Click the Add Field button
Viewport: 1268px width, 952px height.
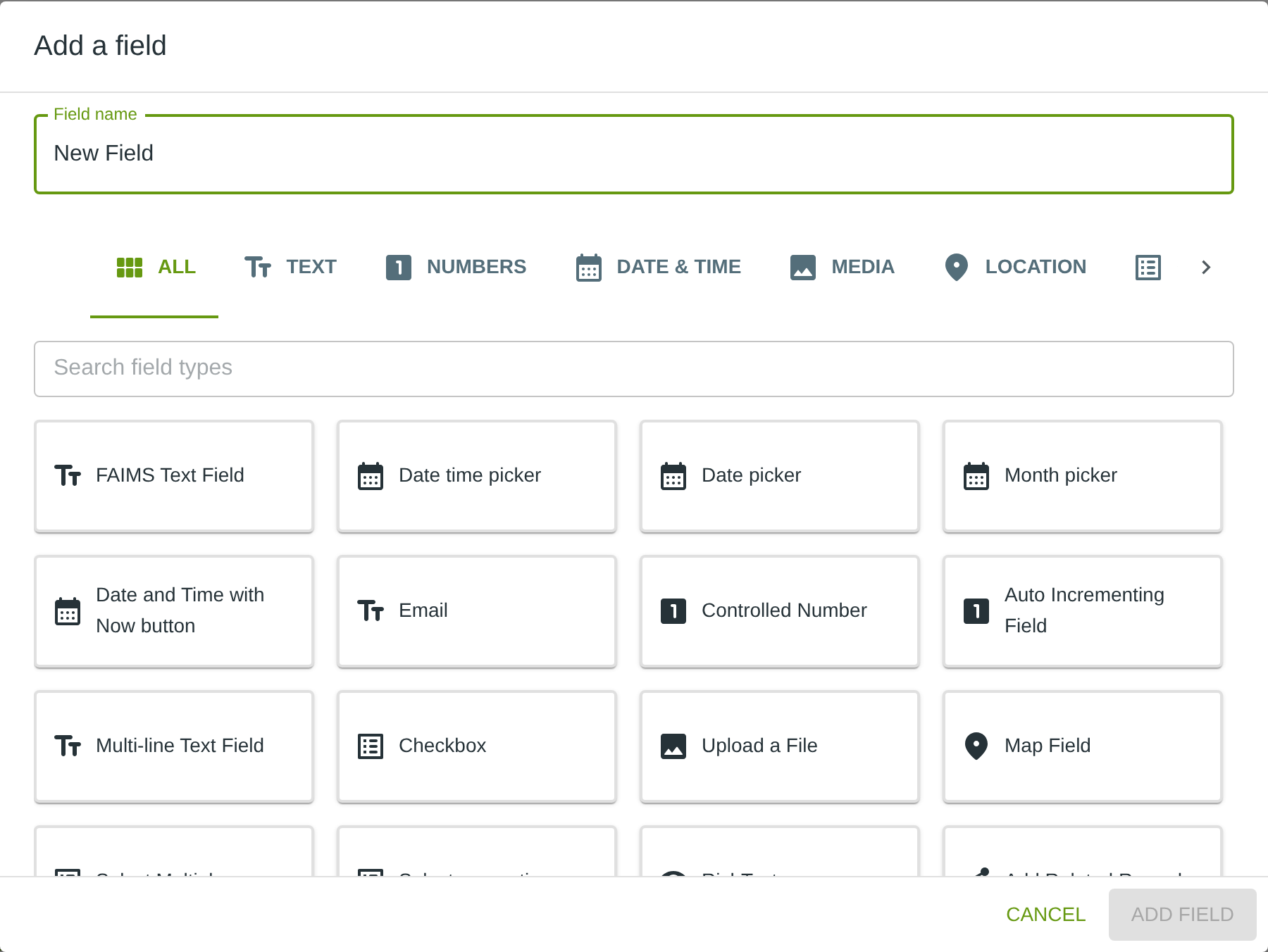click(1182, 915)
